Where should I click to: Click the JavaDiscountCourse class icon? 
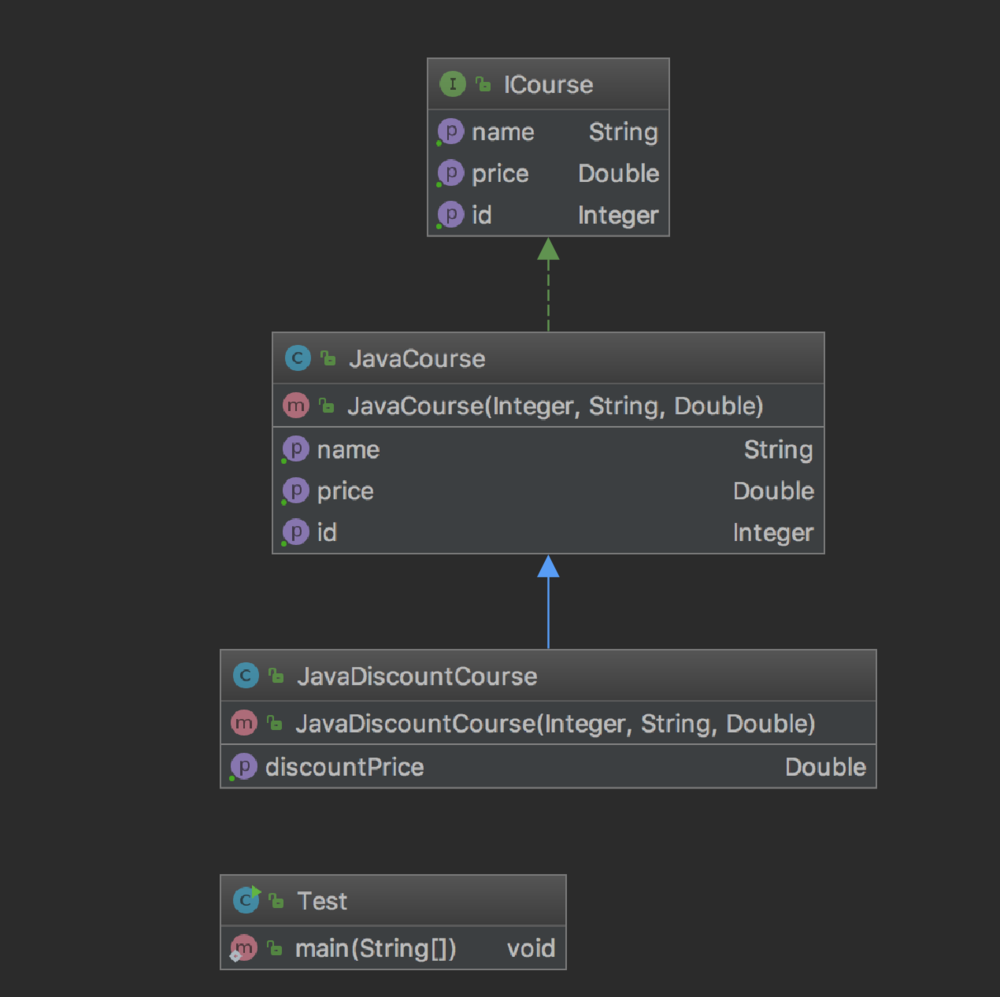point(245,677)
